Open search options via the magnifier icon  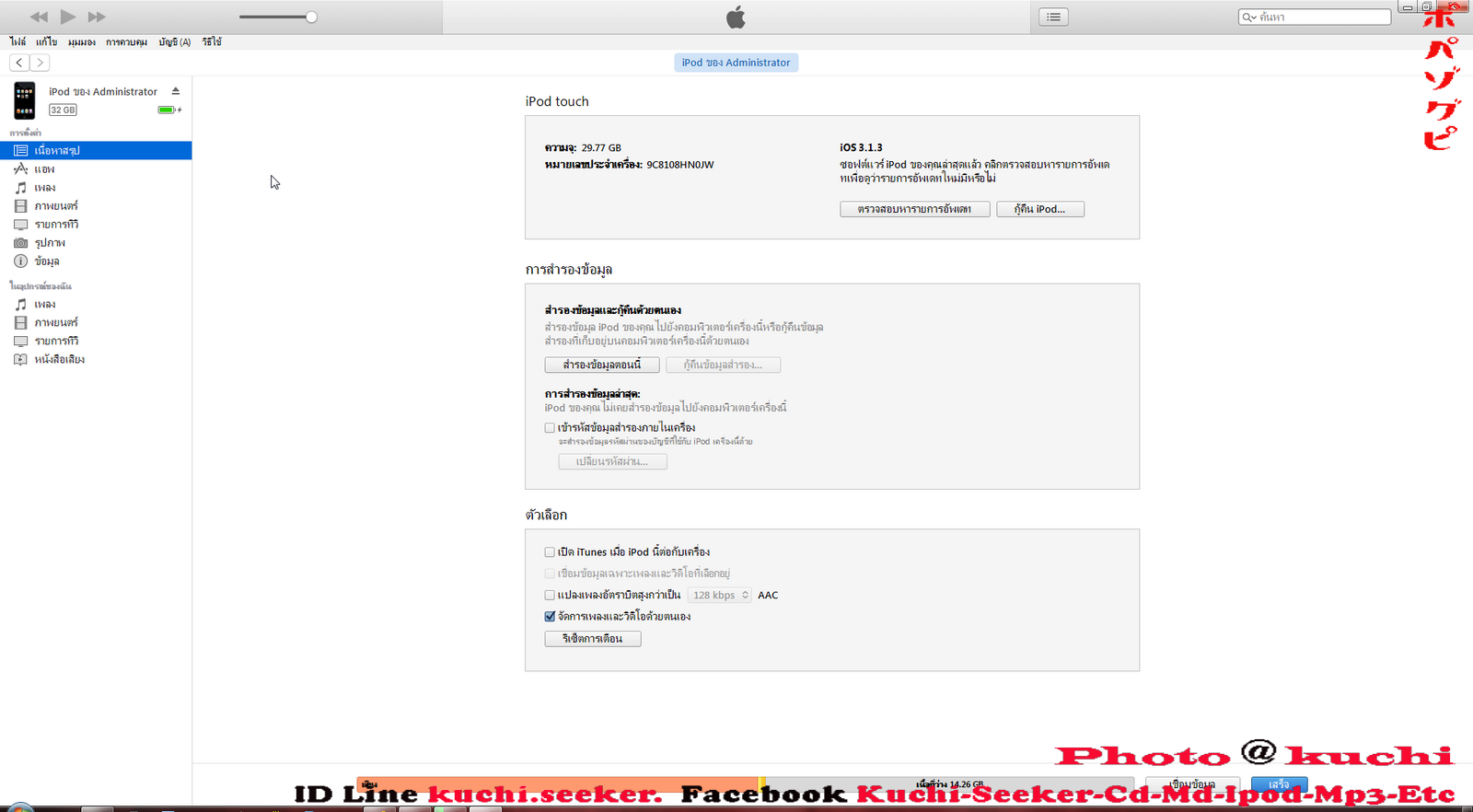(x=1249, y=17)
